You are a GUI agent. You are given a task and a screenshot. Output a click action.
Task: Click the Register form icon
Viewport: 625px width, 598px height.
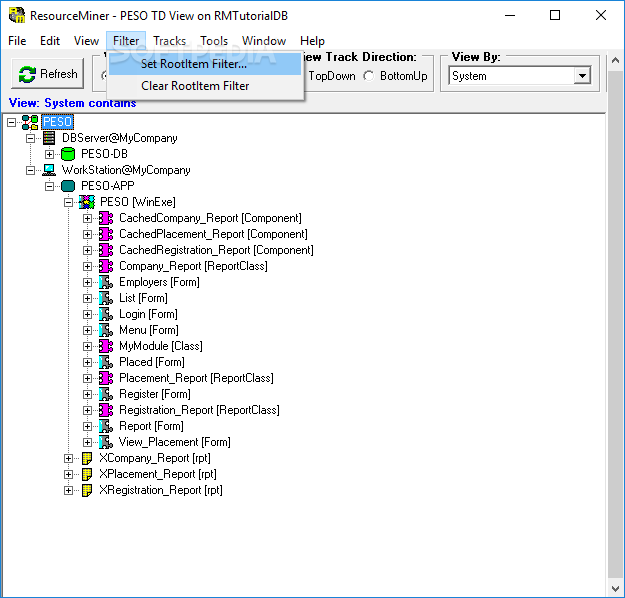coord(106,394)
